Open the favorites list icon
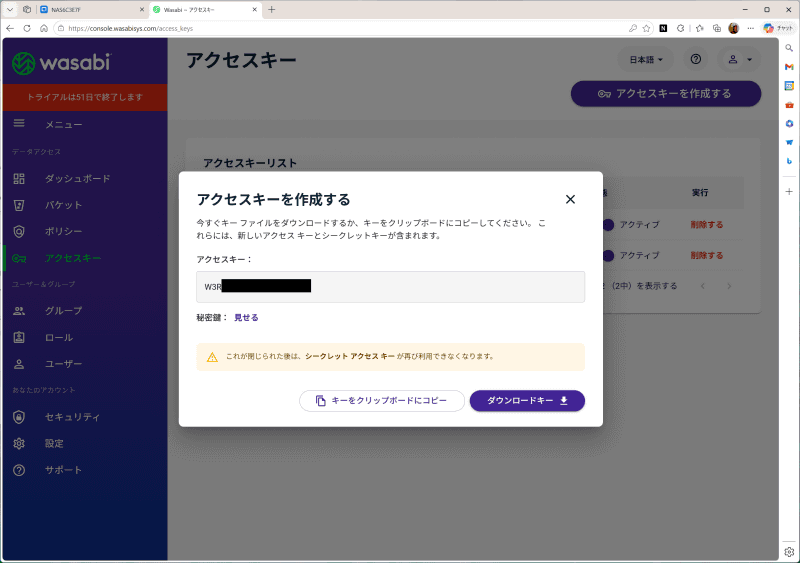Viewport: 800px width, 563px height. pyautogui.click(x=699, y=29)
